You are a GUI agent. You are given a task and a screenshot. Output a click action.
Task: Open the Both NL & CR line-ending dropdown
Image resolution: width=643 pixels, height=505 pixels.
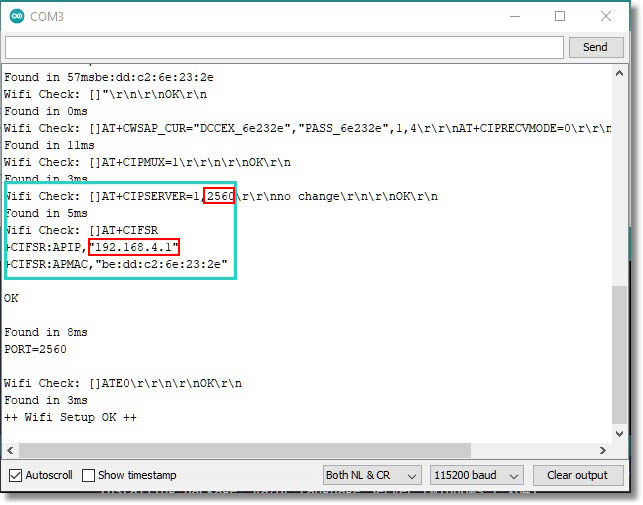pyautogui.click(x=372, y=475)
